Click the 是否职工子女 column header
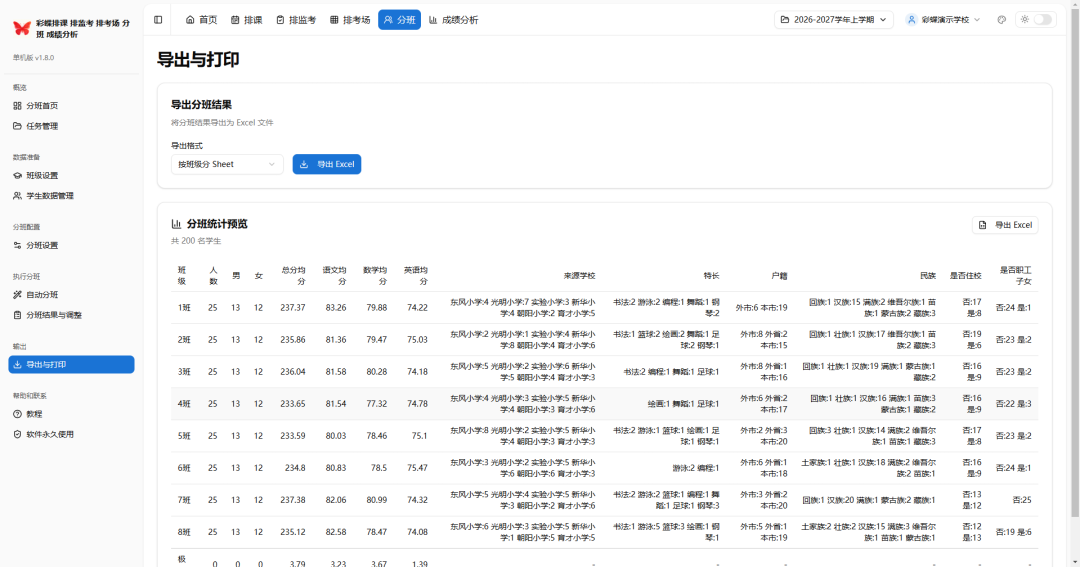The height and width of the screenshot is (567, 1080). (x=1016, y=276)
